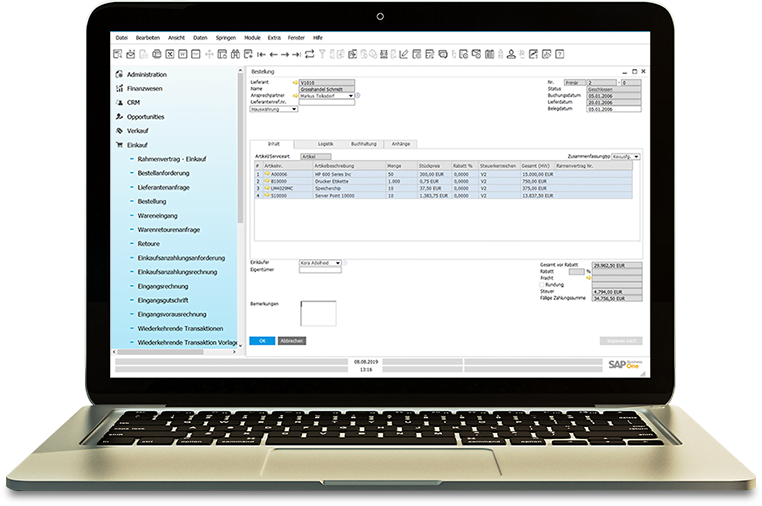This screenshot has width=762, height=506.
Task: Go to last data record arrow
Action: coord(296,54)
